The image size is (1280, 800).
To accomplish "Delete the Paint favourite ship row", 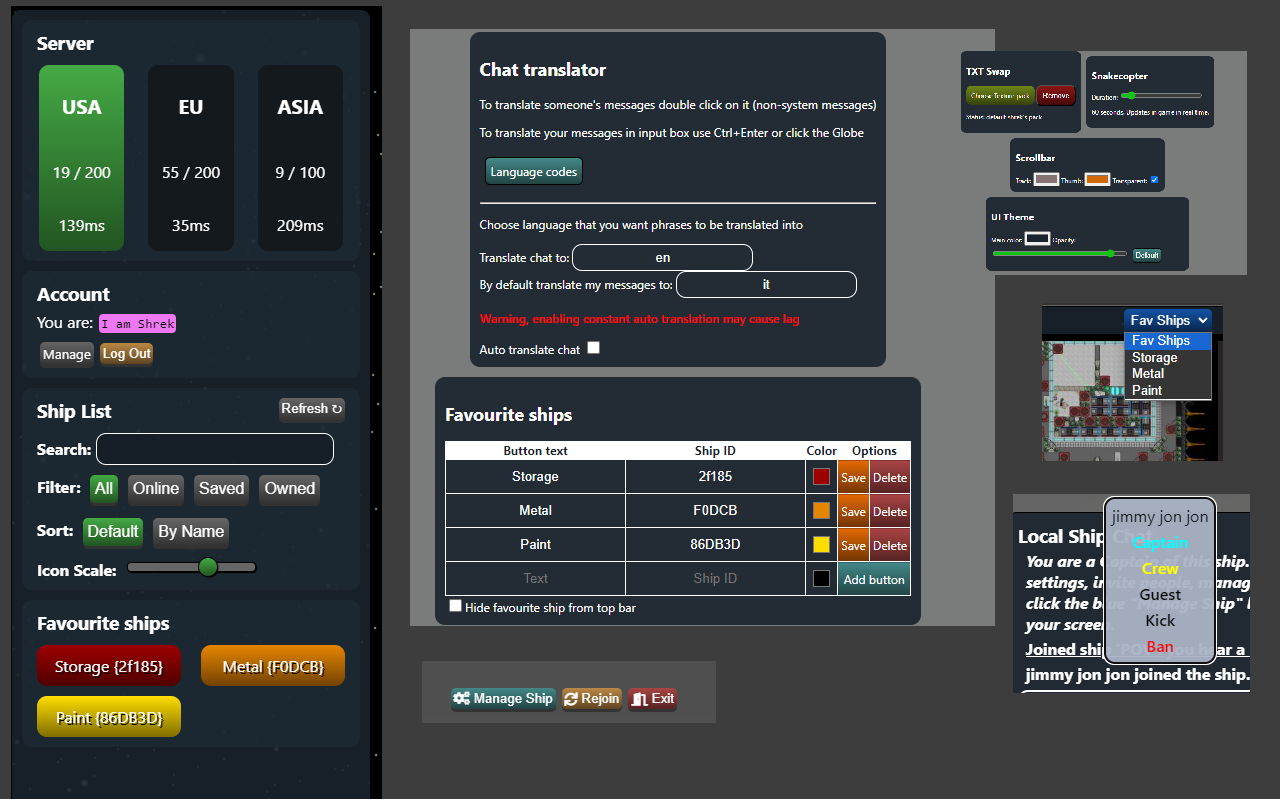I will (890, 545).
